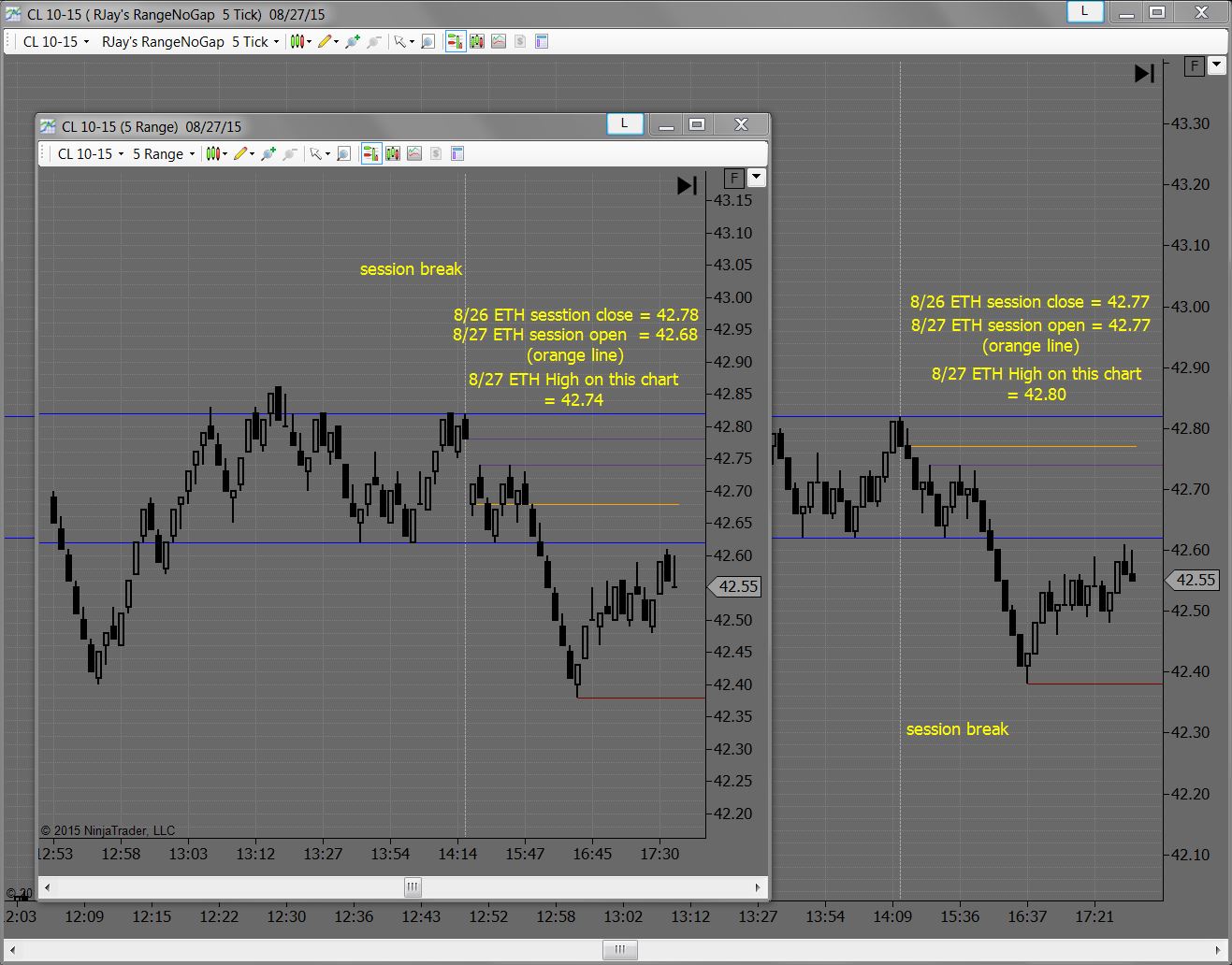This screenshot has height=965, width=1232.
Task: Click right scroll arrow in 5 Range window
Action: (x=758, y=886)
